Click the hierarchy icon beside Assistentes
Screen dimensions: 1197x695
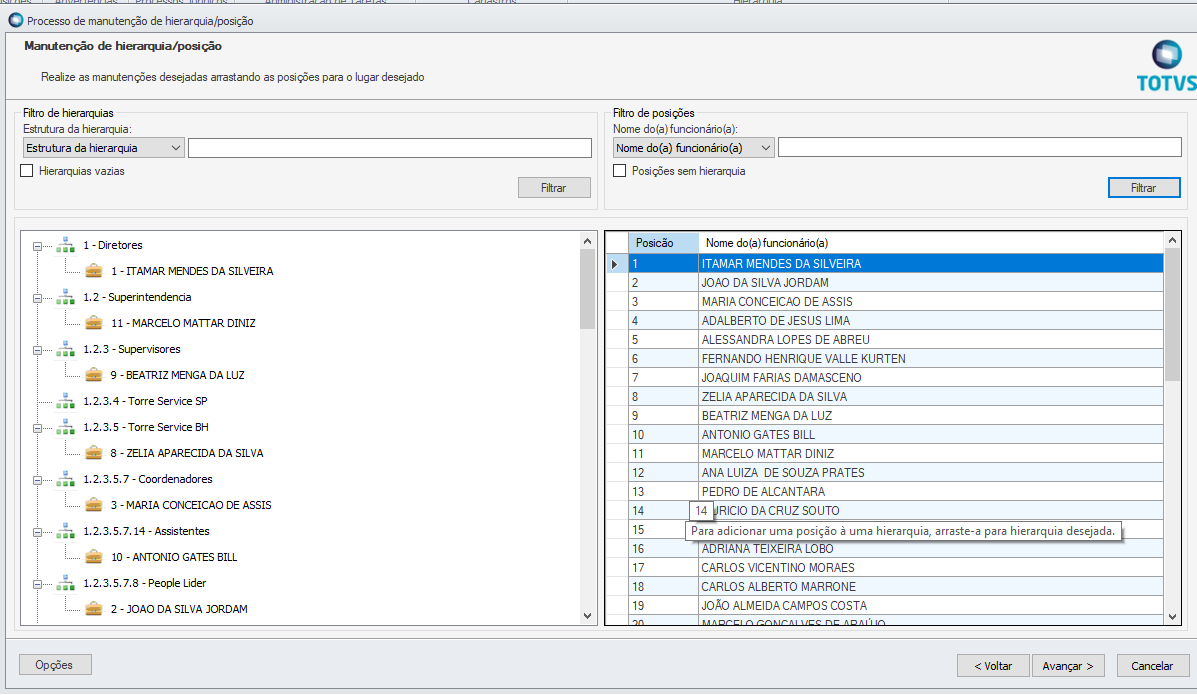click(x=66, y=531)
